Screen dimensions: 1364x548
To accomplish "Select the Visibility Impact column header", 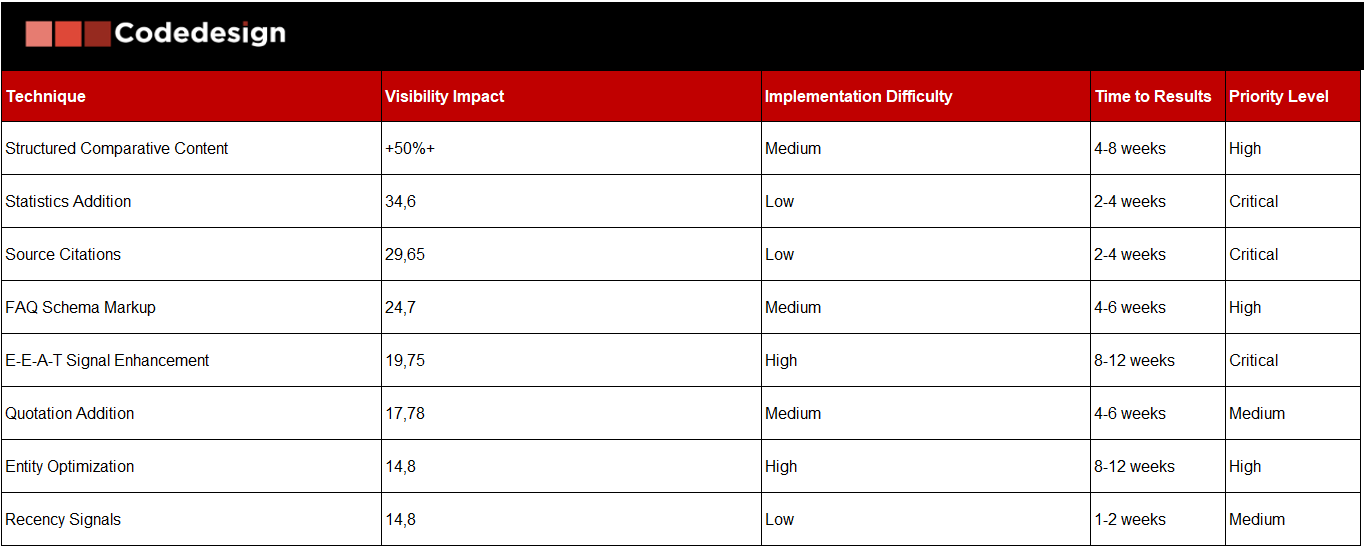I will tap(444, 97).
